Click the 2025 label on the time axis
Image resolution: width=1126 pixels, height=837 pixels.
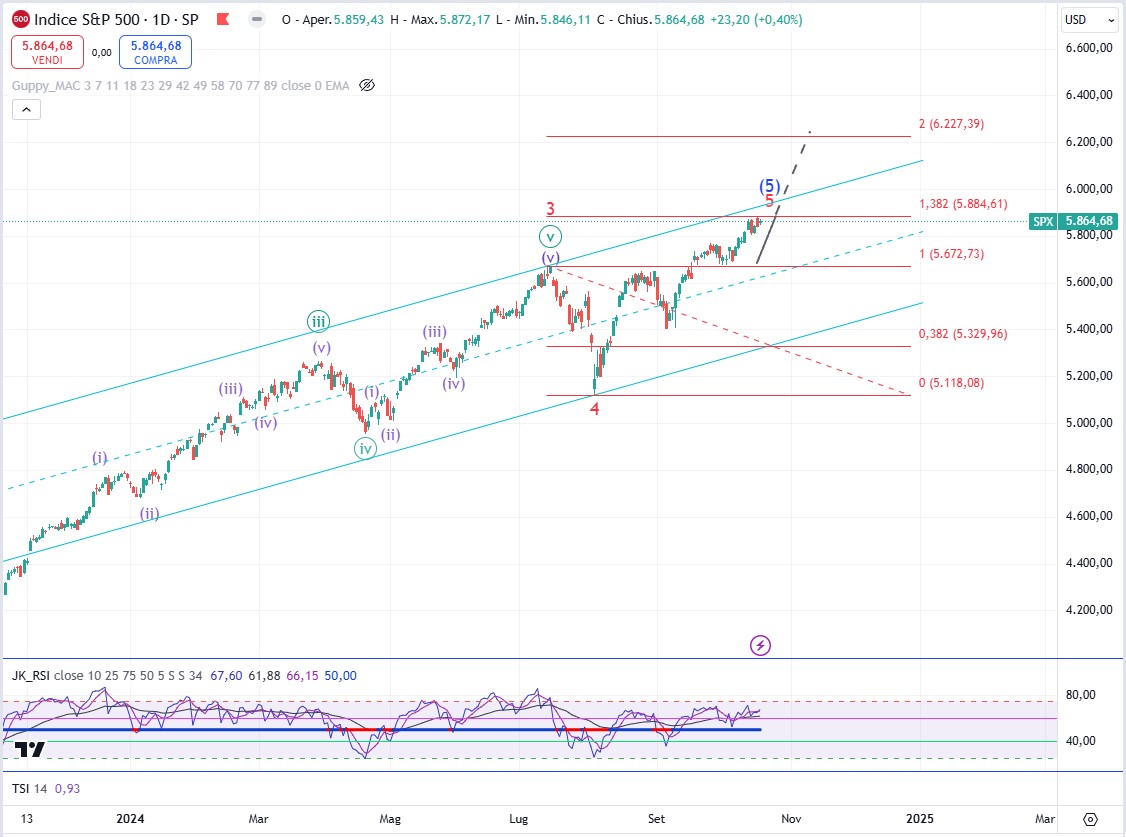coord(920,818)
